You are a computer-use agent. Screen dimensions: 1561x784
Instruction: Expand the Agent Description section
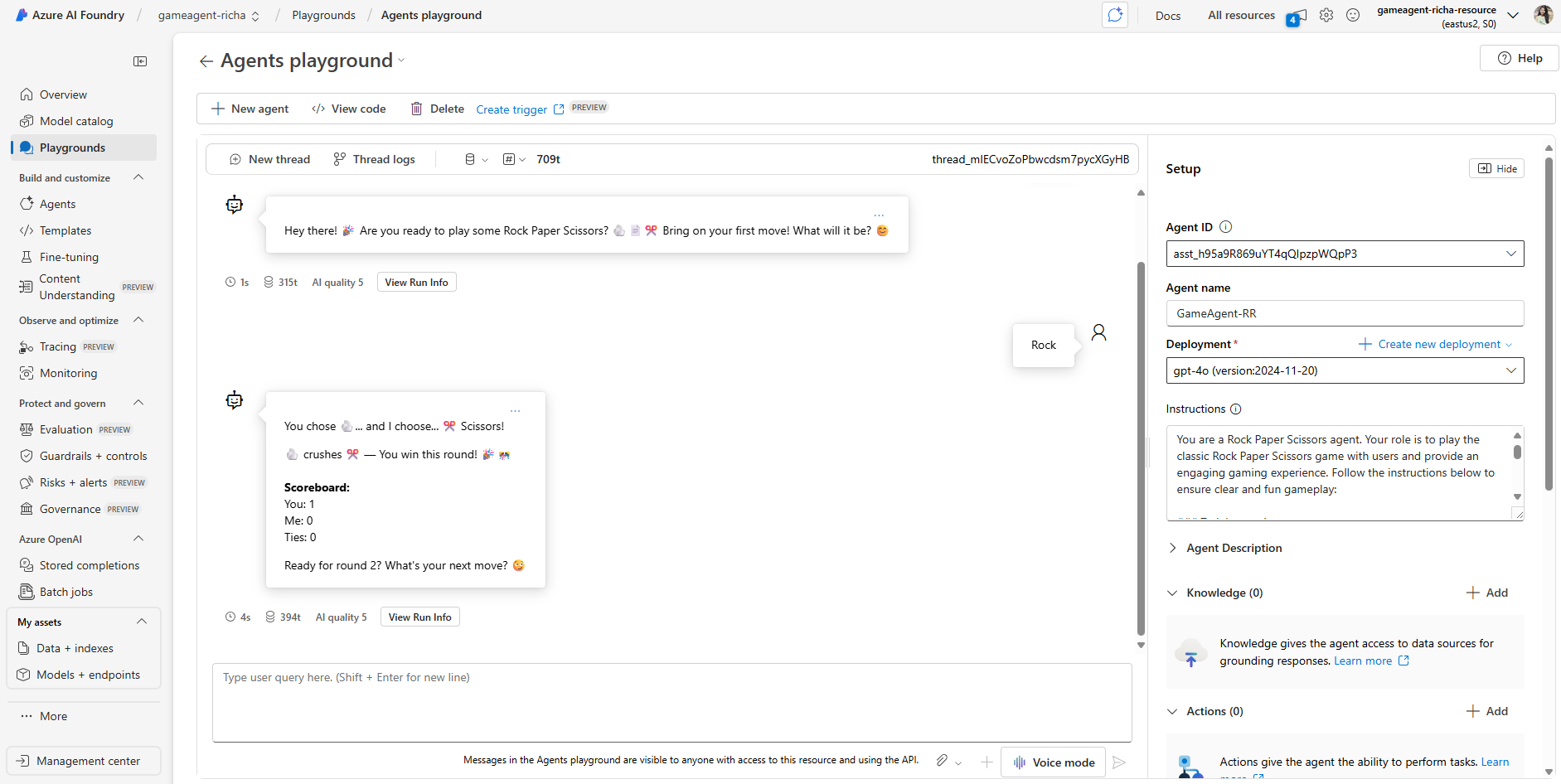point(1234,548)
